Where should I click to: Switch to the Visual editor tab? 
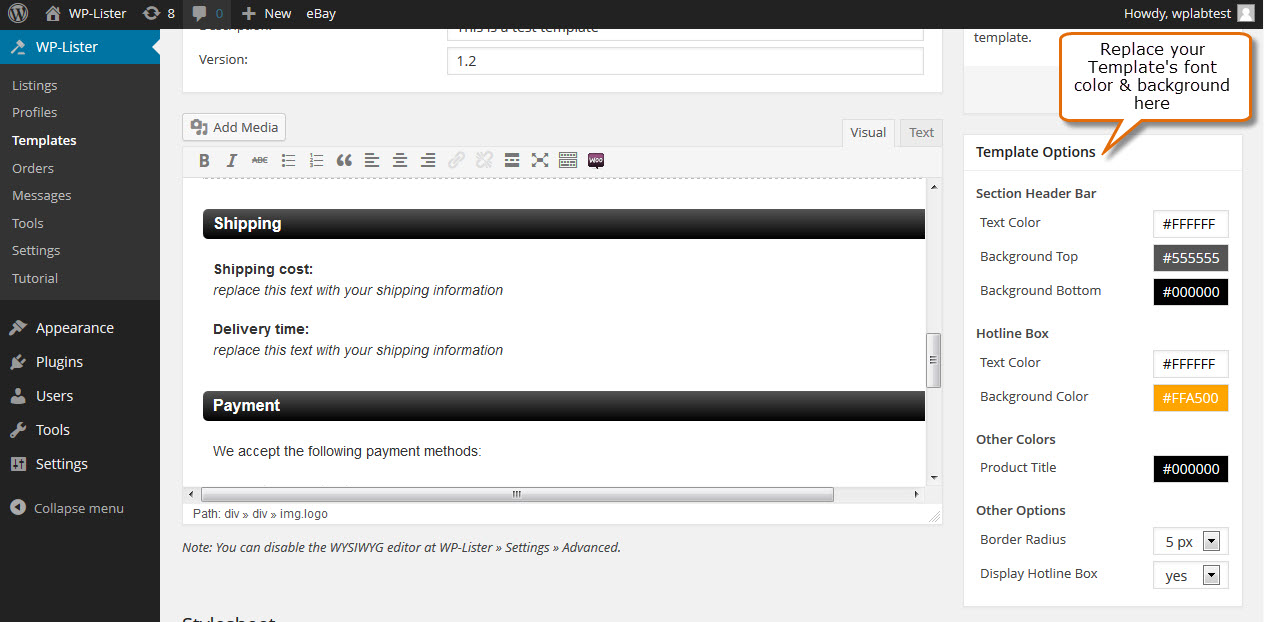(x=868, y=133)
